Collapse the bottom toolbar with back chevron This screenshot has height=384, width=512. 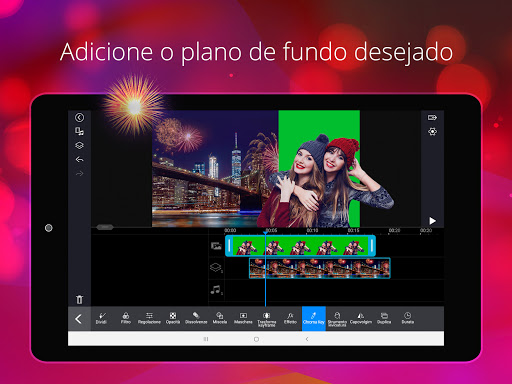coord(79,319)
